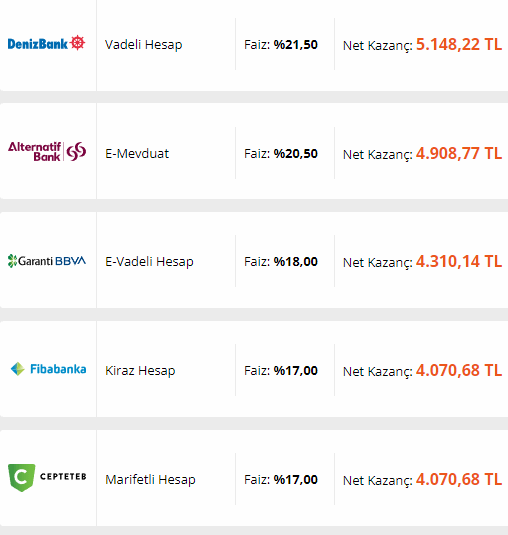Click the Fibabanka logo
Viewport: 508px width, 535px height.
coord(48,369)
